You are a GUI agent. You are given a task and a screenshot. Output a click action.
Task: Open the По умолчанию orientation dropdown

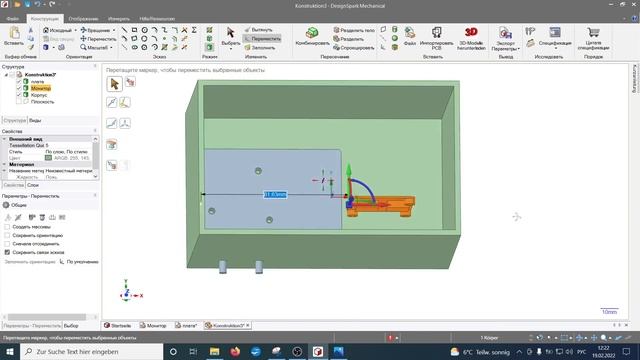tap(79, 262)
